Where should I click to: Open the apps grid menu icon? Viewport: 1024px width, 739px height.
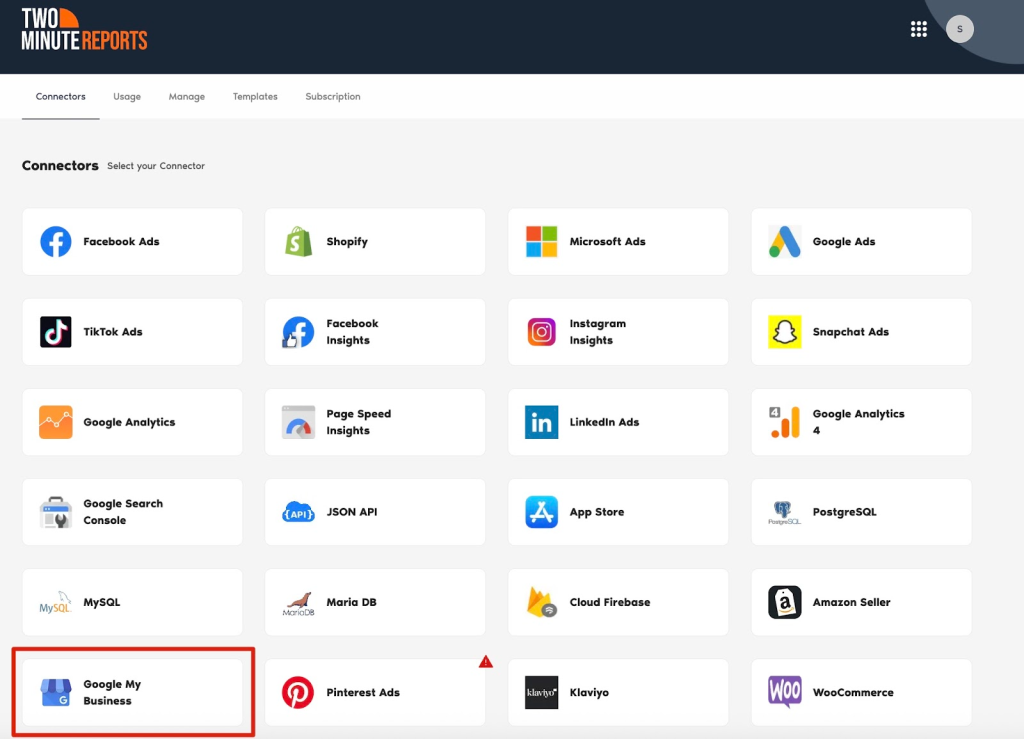pos(919,29)
